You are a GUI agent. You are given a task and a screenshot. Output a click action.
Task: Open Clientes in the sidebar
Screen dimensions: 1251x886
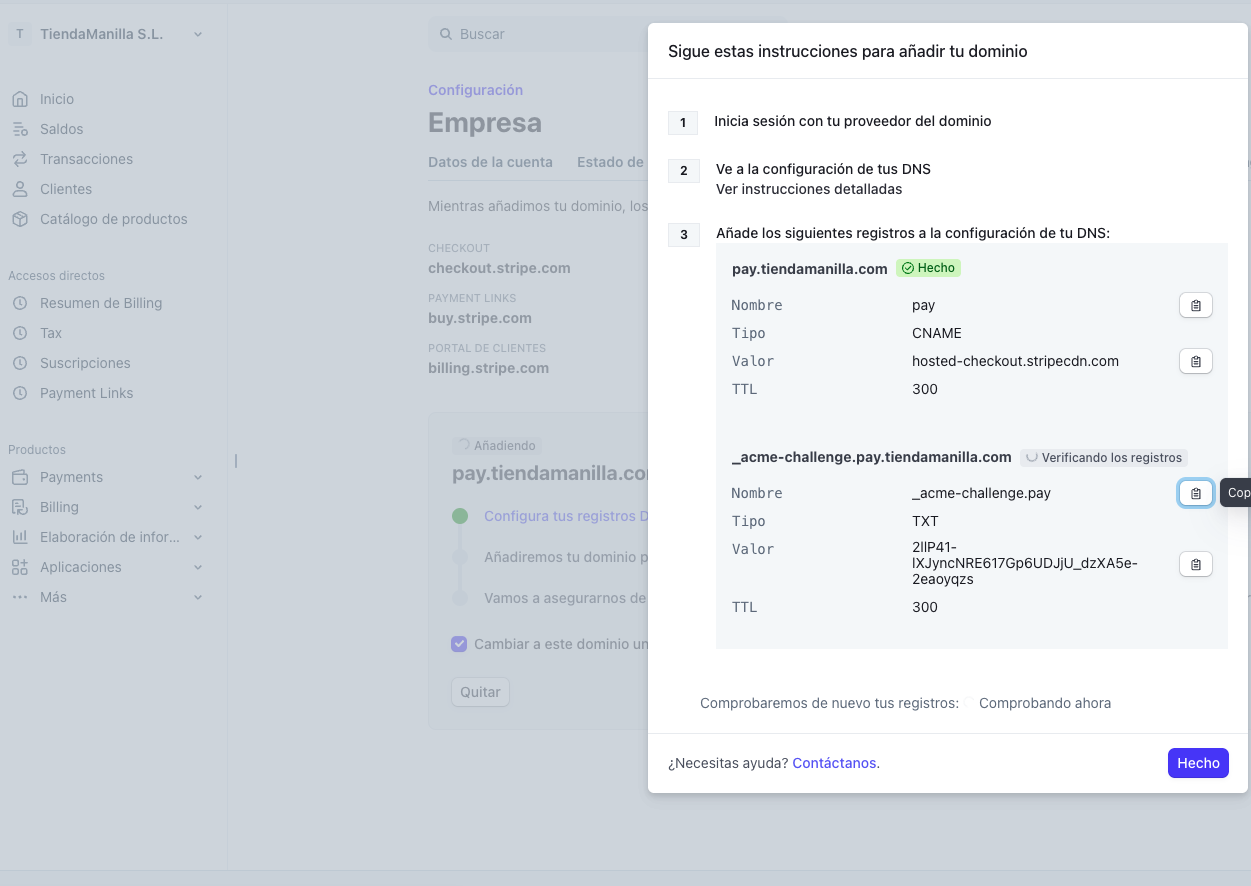66,189
